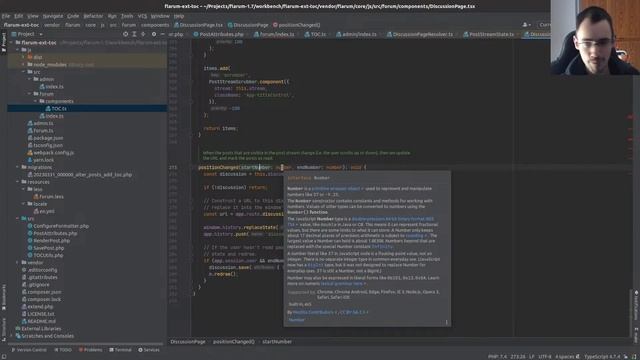Viewport: 640px width, 360px height.
Task: Expand the vendor folder
Action: tap(18, 263)
